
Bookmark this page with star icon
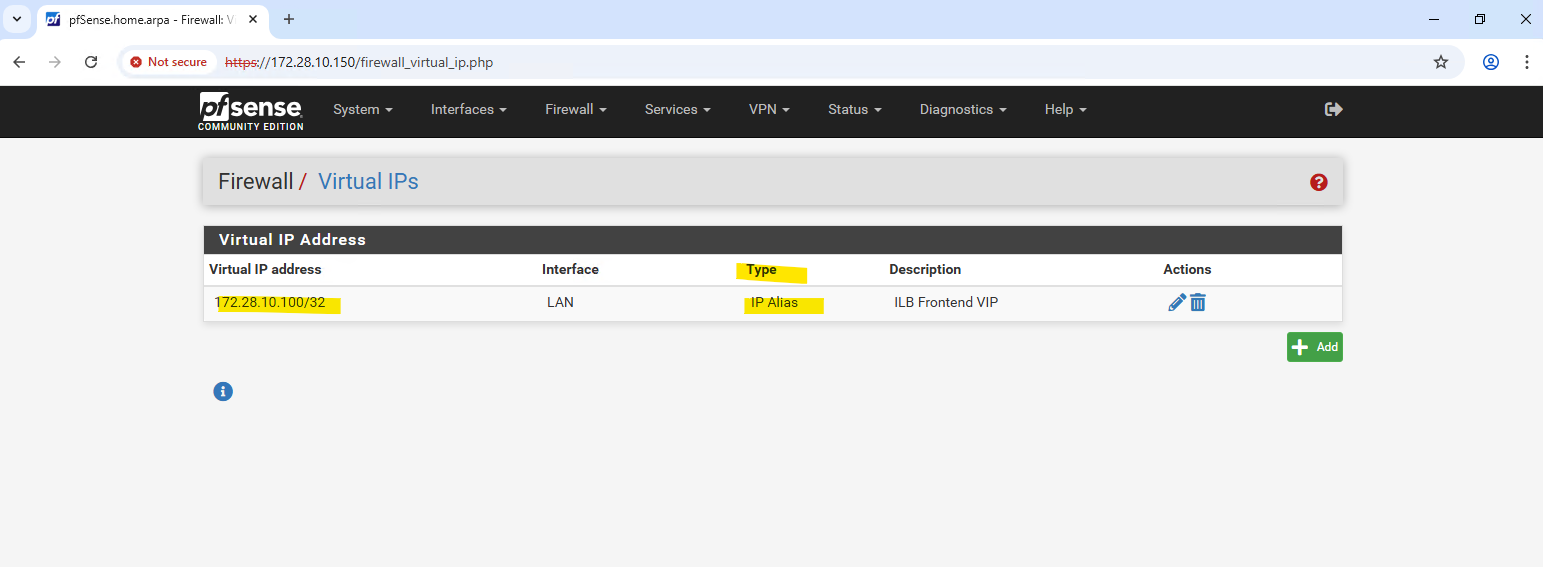point(1441,62)
